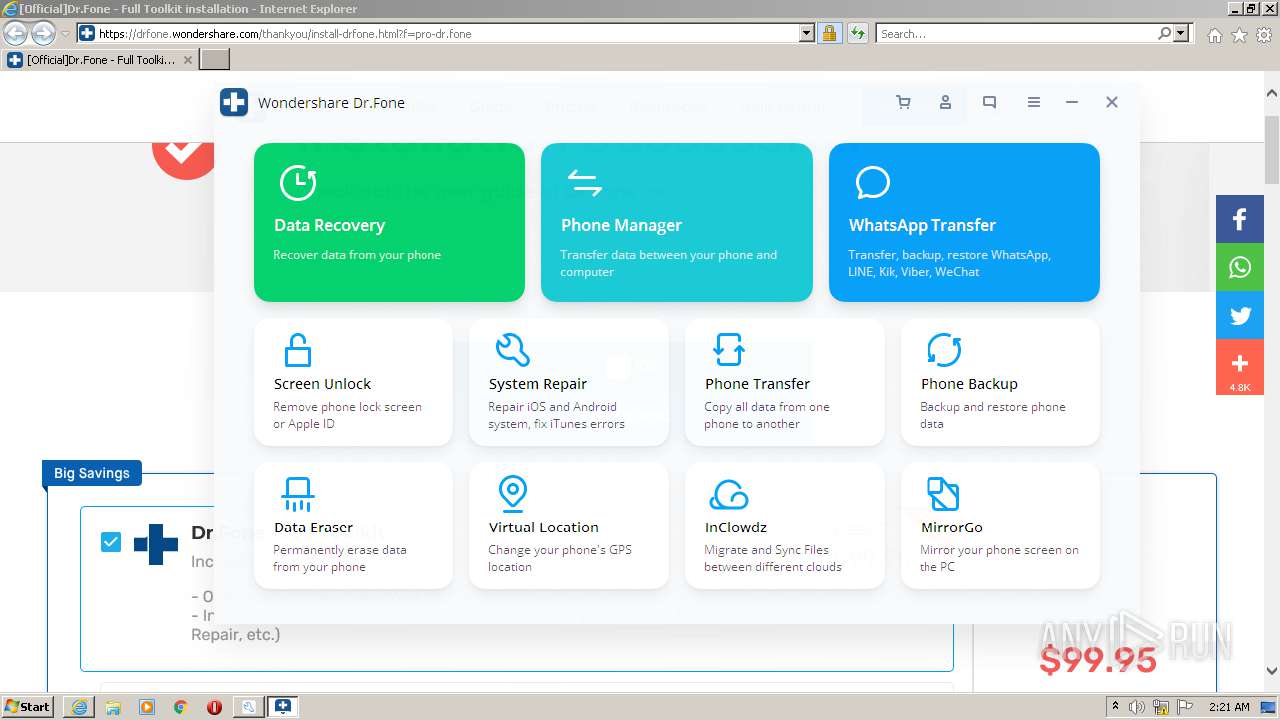Switch to Dr.Fone taskbar button
Image resolution: width=1280 pixels, height=720 pixels.
click(283, 707)
